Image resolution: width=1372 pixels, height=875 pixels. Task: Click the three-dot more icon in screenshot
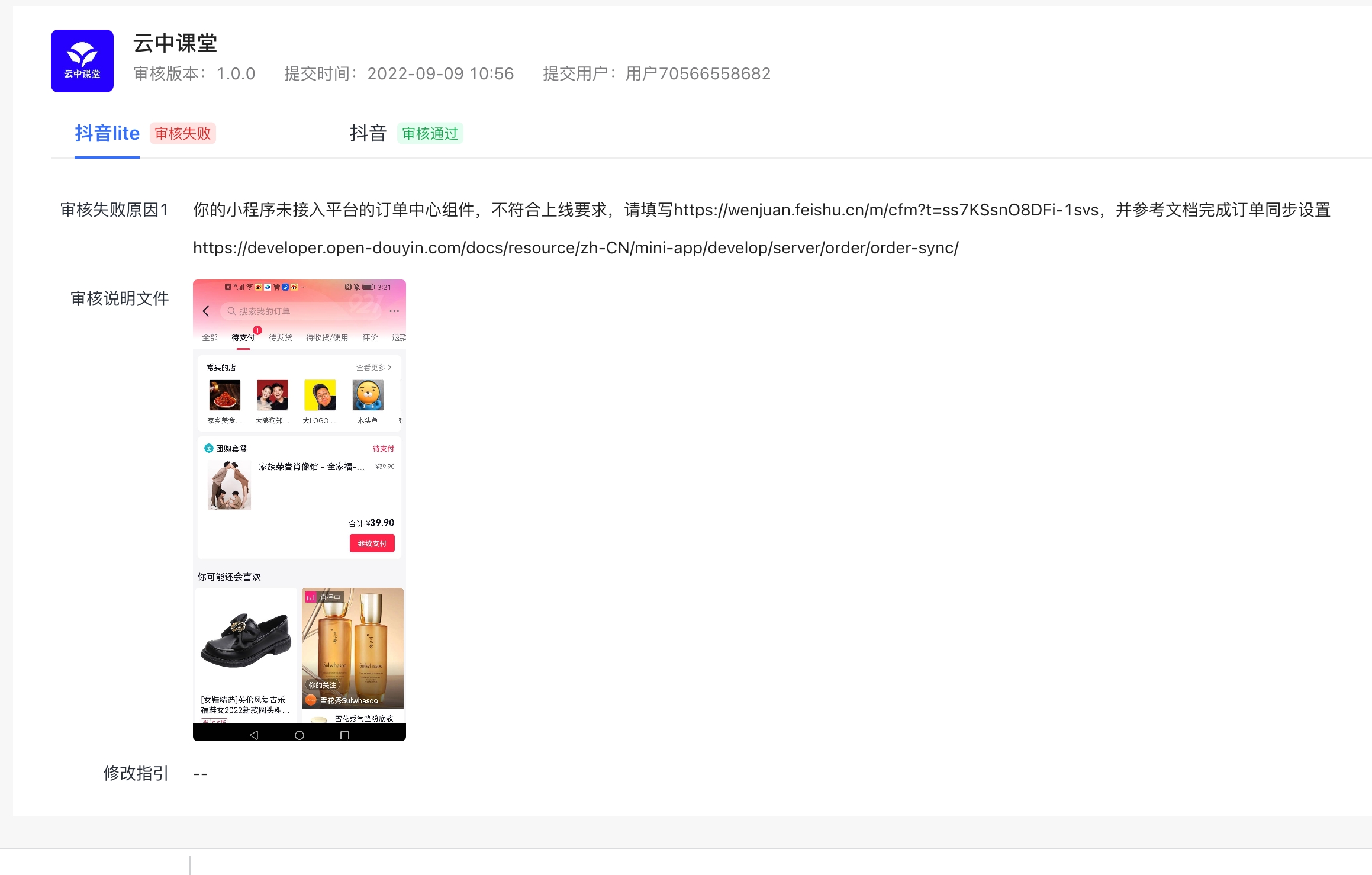394,311
